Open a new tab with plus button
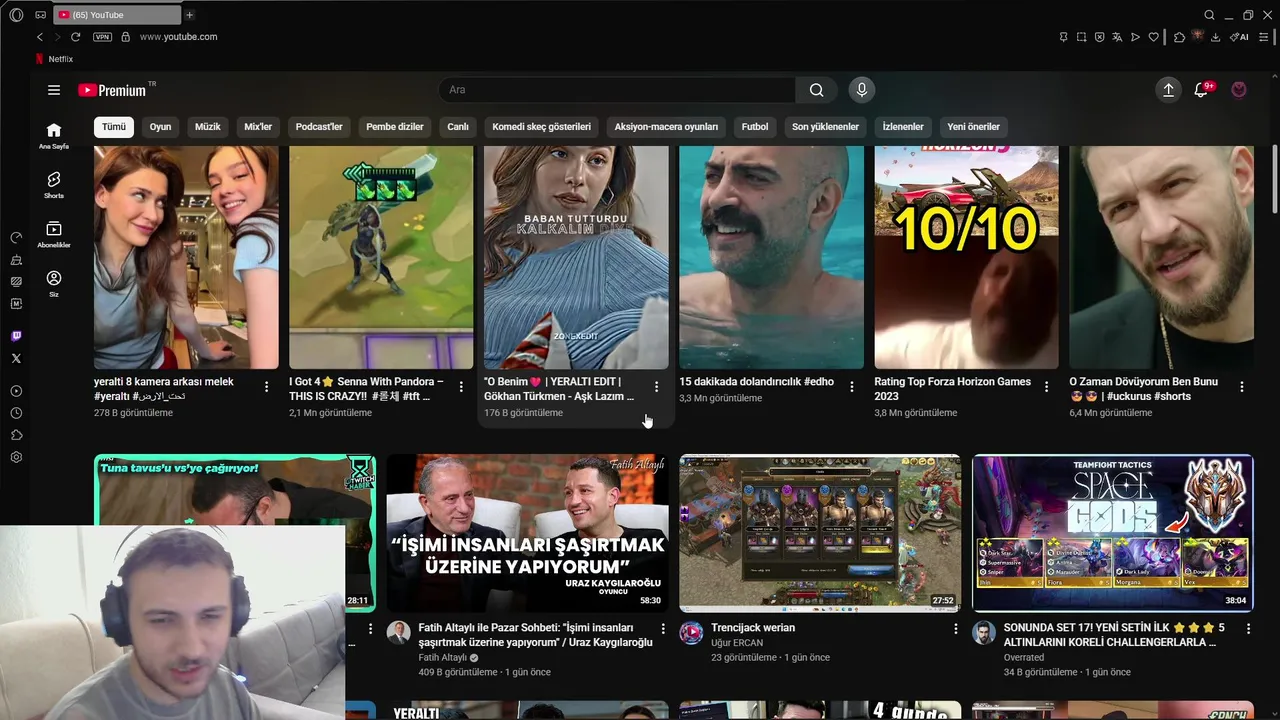Screen dimensions: 1280x720 189,15
